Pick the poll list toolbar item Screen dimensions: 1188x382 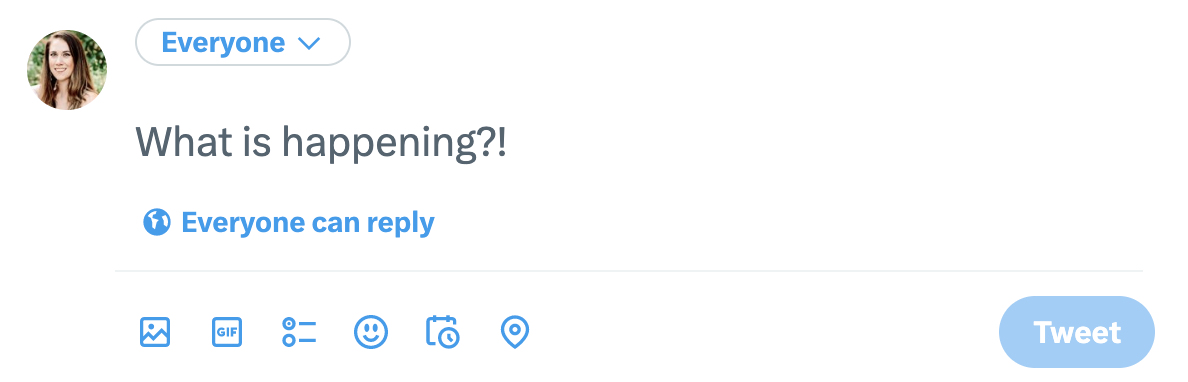(x=299, y=332)
